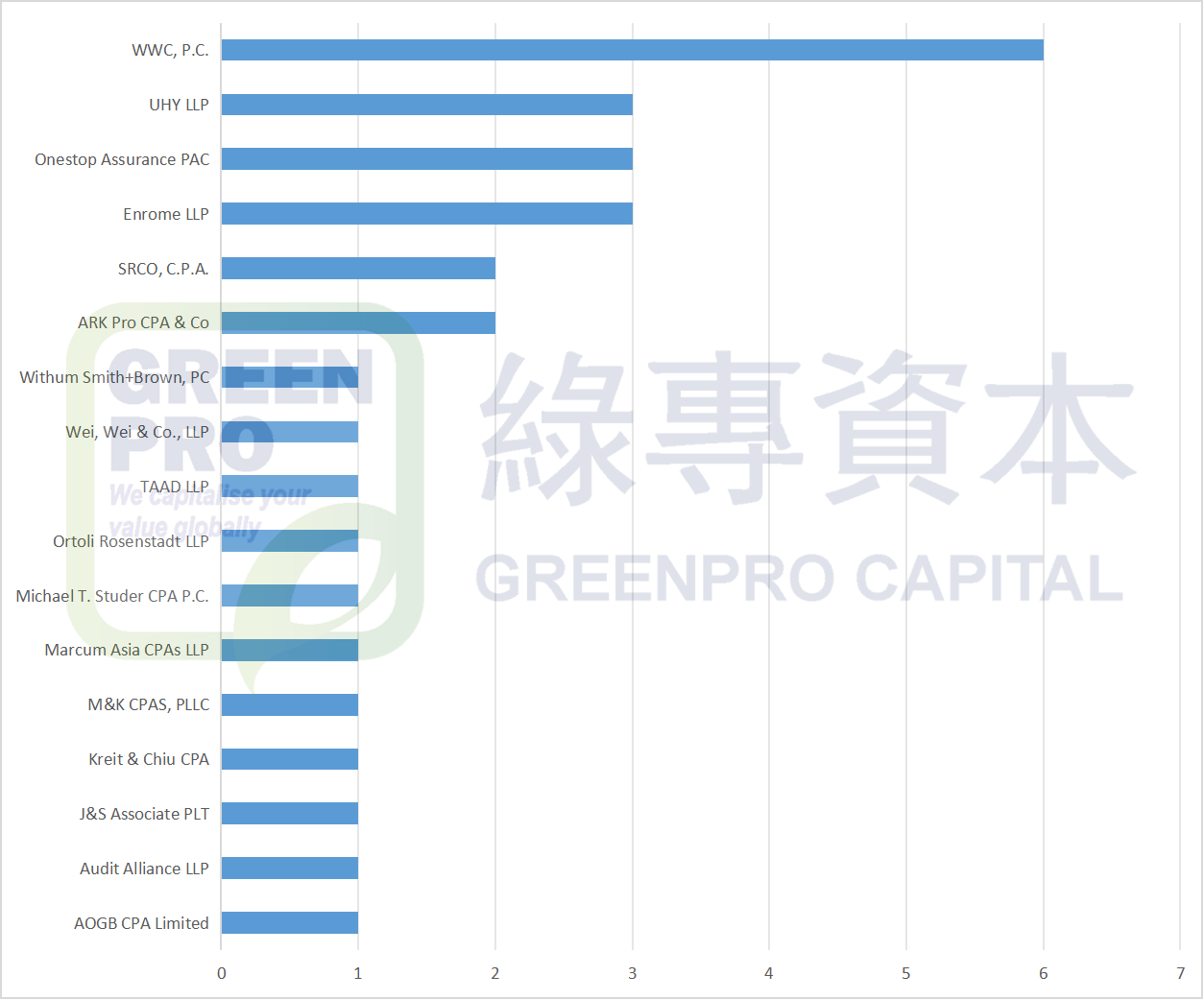Click the WWC, P.C. axis label
1204x1000 pixels.
coord(169,49)
